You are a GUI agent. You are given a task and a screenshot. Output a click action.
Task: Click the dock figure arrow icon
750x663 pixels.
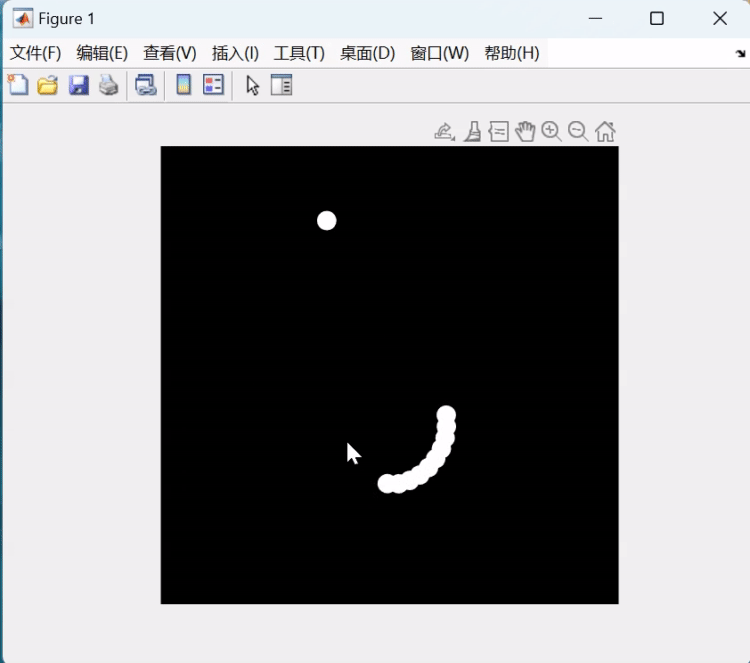(740, 54)
